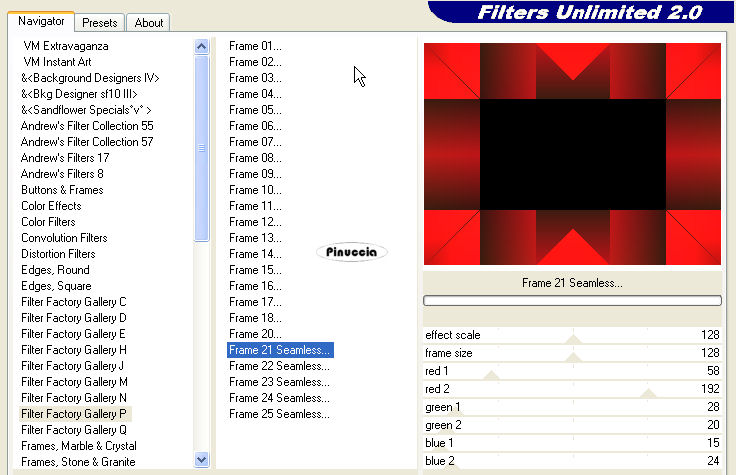The width and height of the screenshot is (736, 475).
Task: Select VM Extravaganza category
Action: click(x=66, y=46)
